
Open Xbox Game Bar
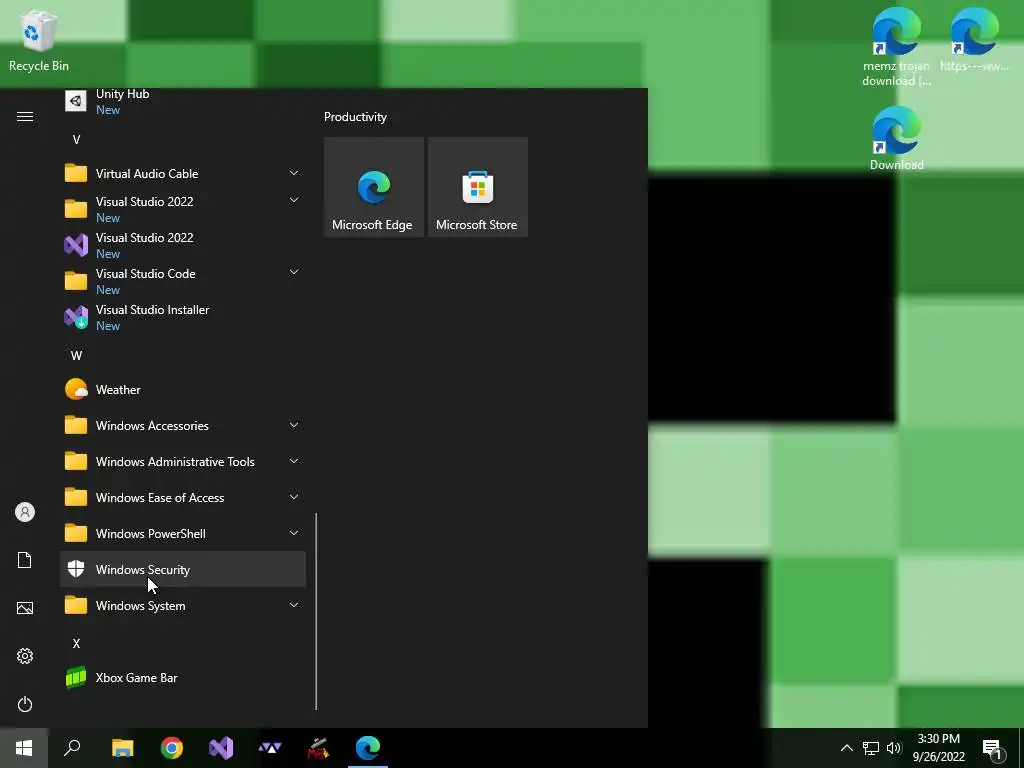(183, 677)
